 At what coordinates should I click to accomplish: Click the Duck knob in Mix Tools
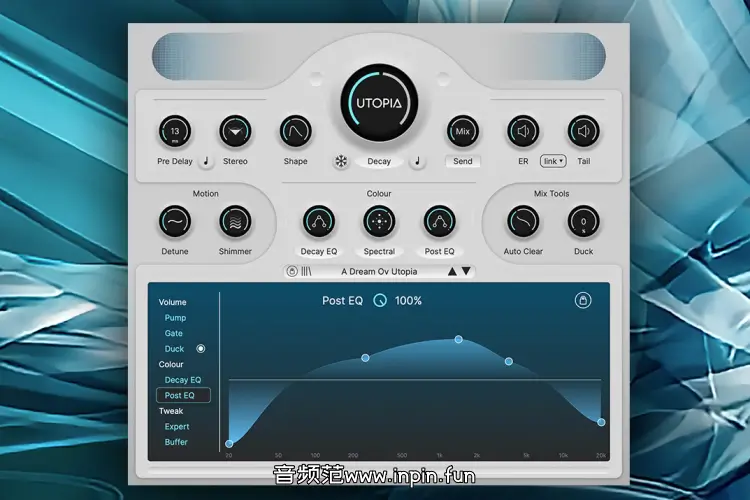tap(583, 222)
